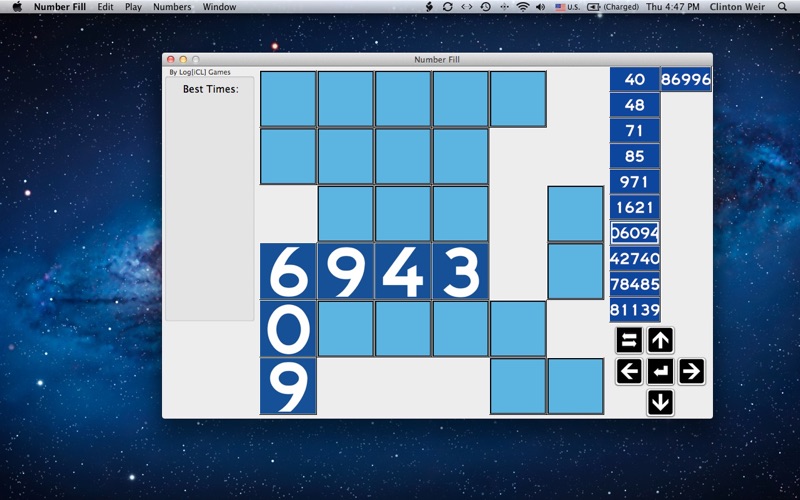Open the Play menu
The height and width of the screenshot is (500, 800).
(x=133, y=7)
